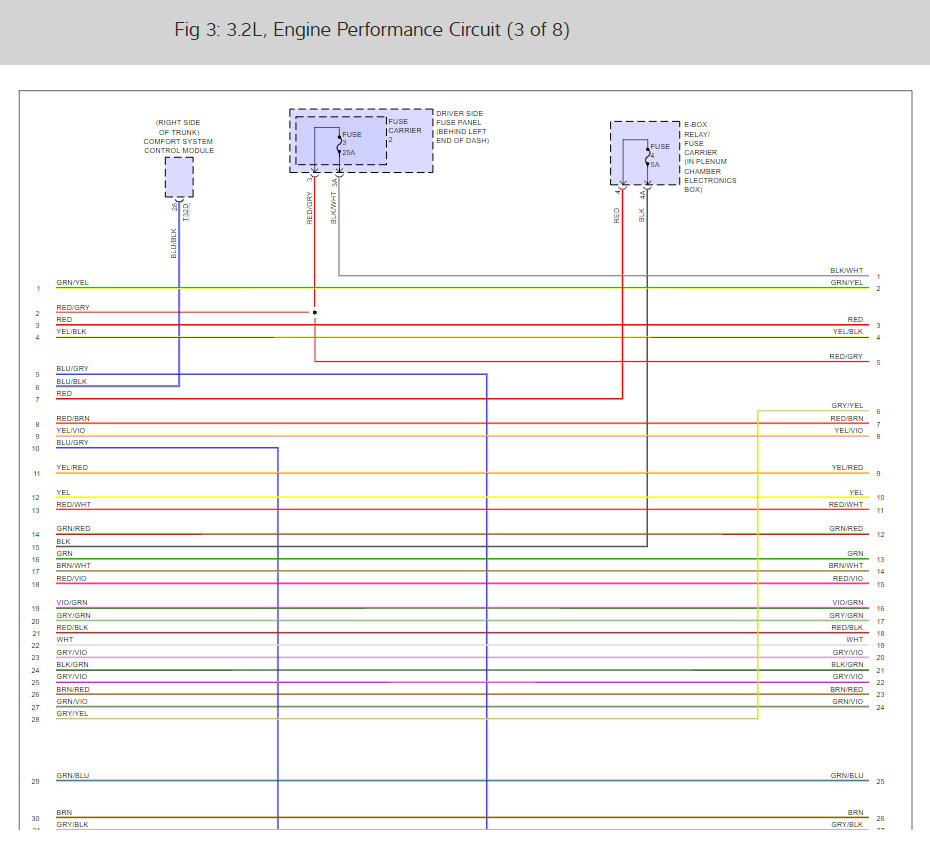Click BLK/WHT label at right pin 1
The height and width of the screenshot is (847, 930).
[846, 270]
